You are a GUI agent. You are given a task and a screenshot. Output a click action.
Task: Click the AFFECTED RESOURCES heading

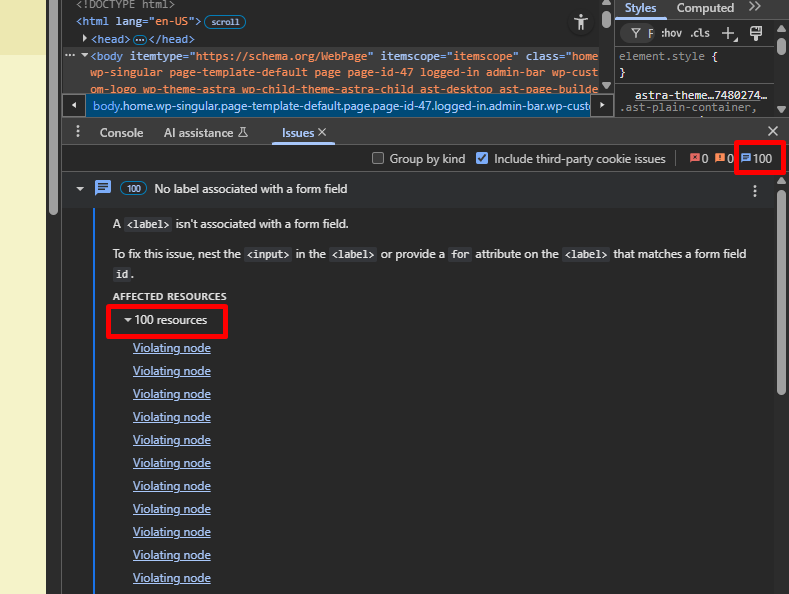click(x=169, y=296)
